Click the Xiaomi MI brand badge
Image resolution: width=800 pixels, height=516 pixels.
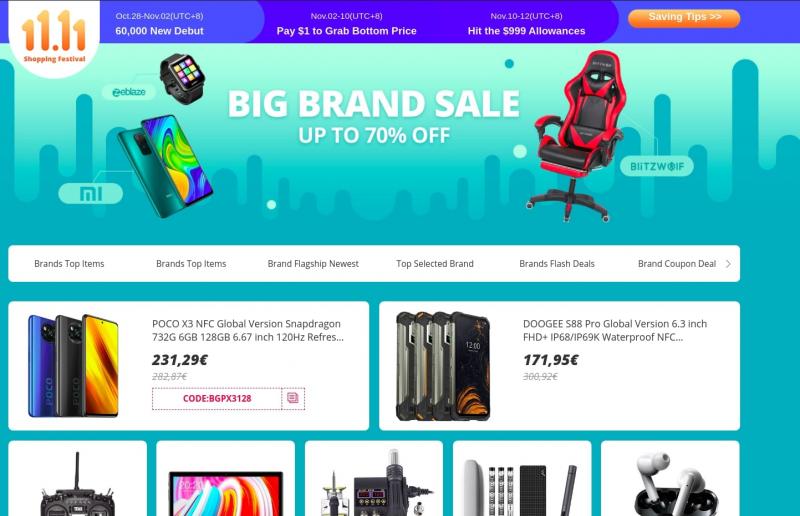tap(91, 193)
